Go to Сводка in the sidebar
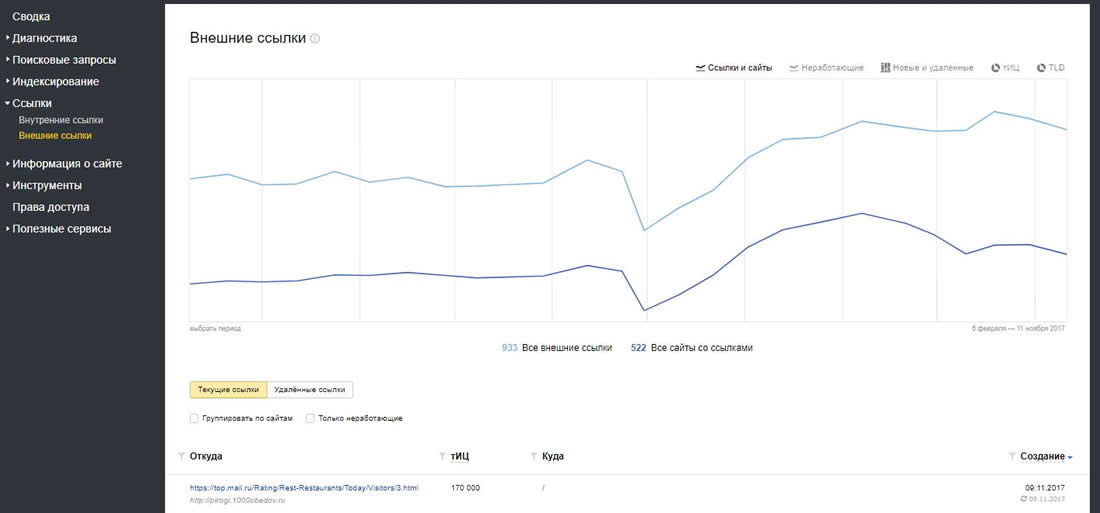The width and height of the screenshot is (1100, 513). pyautogui.click(x=31, y=17)
